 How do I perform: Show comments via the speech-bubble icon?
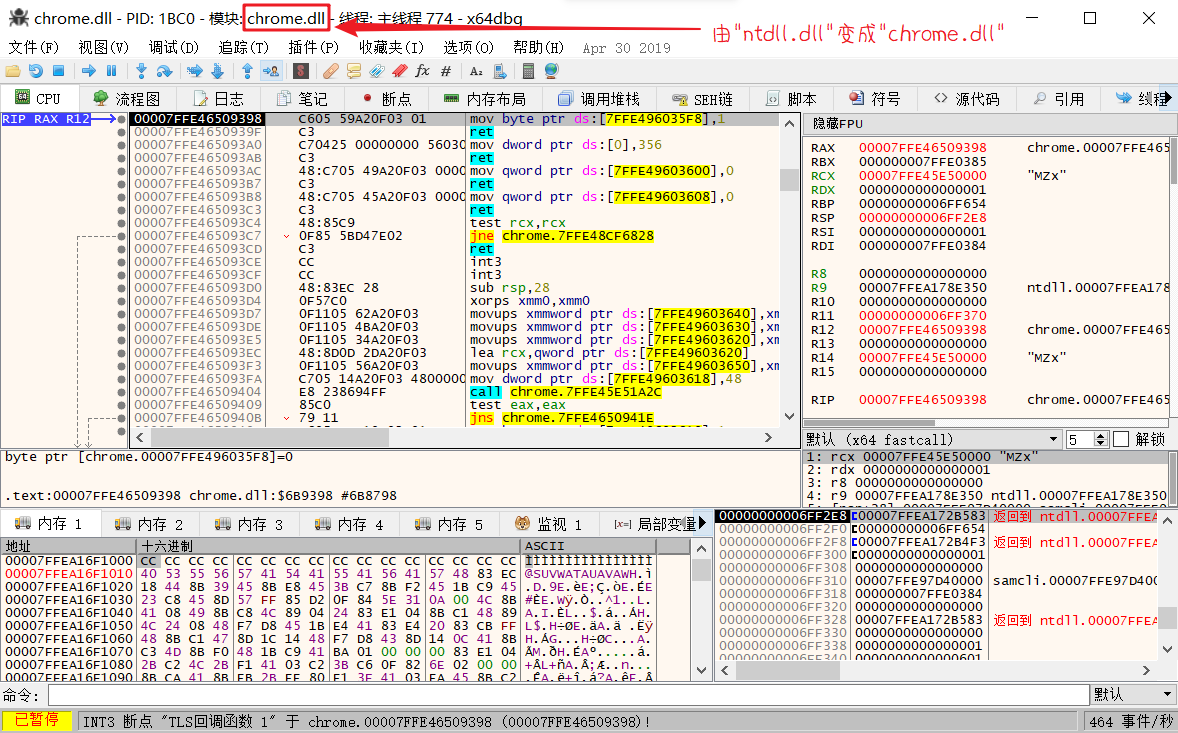(354, 71)
